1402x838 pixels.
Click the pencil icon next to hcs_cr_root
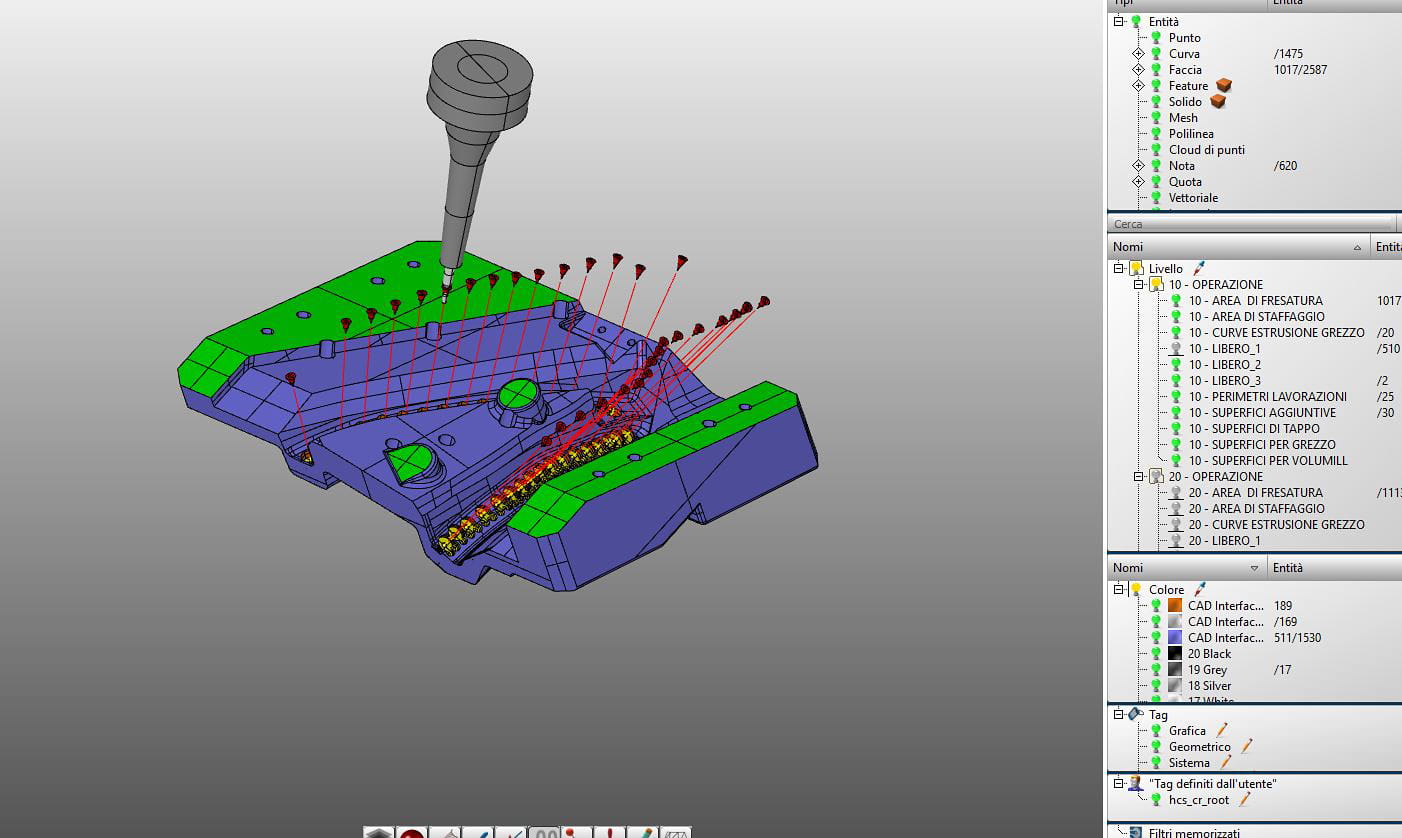click(x=1244, y=799)
